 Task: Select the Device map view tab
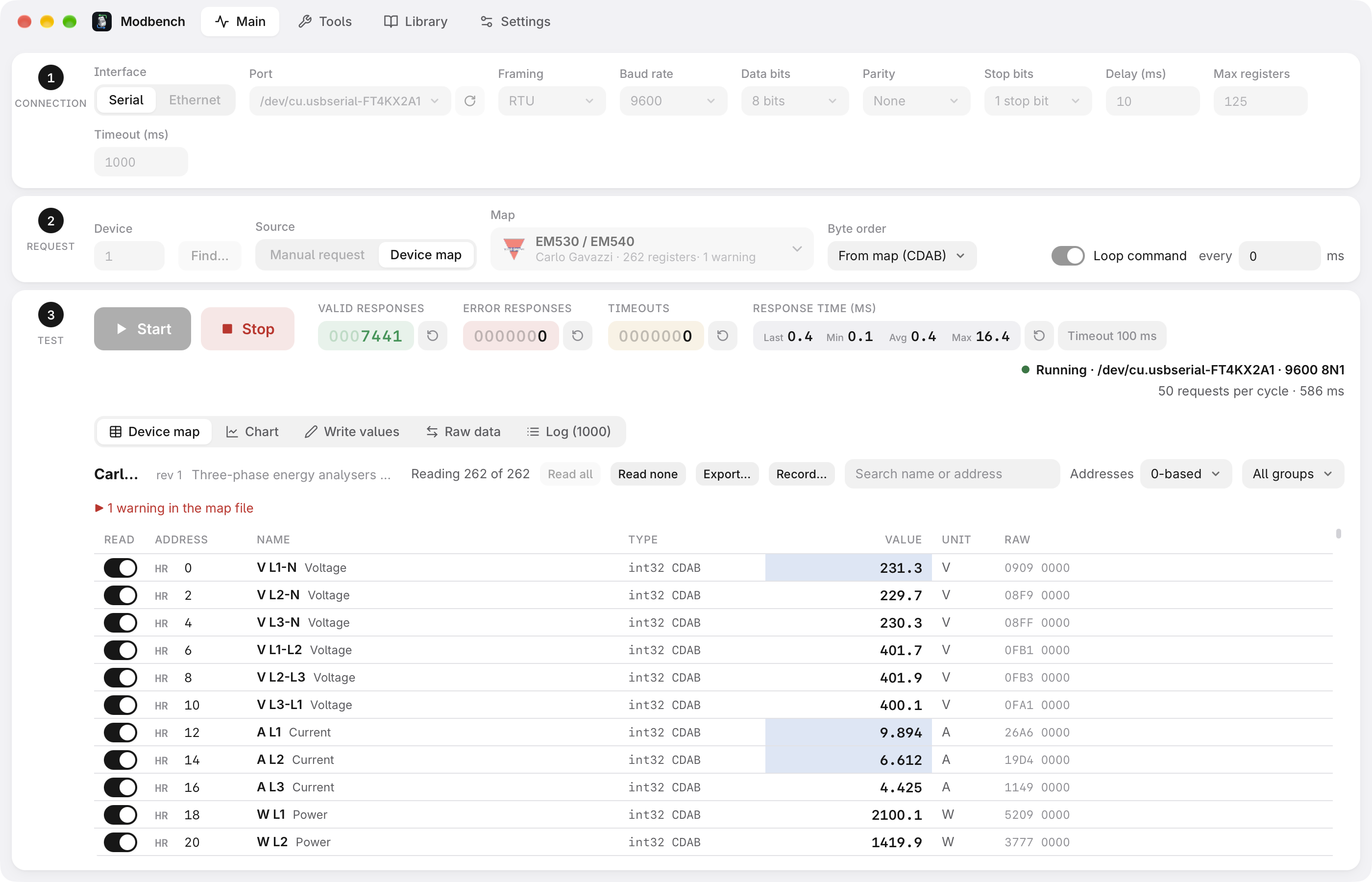coord(155,432)
